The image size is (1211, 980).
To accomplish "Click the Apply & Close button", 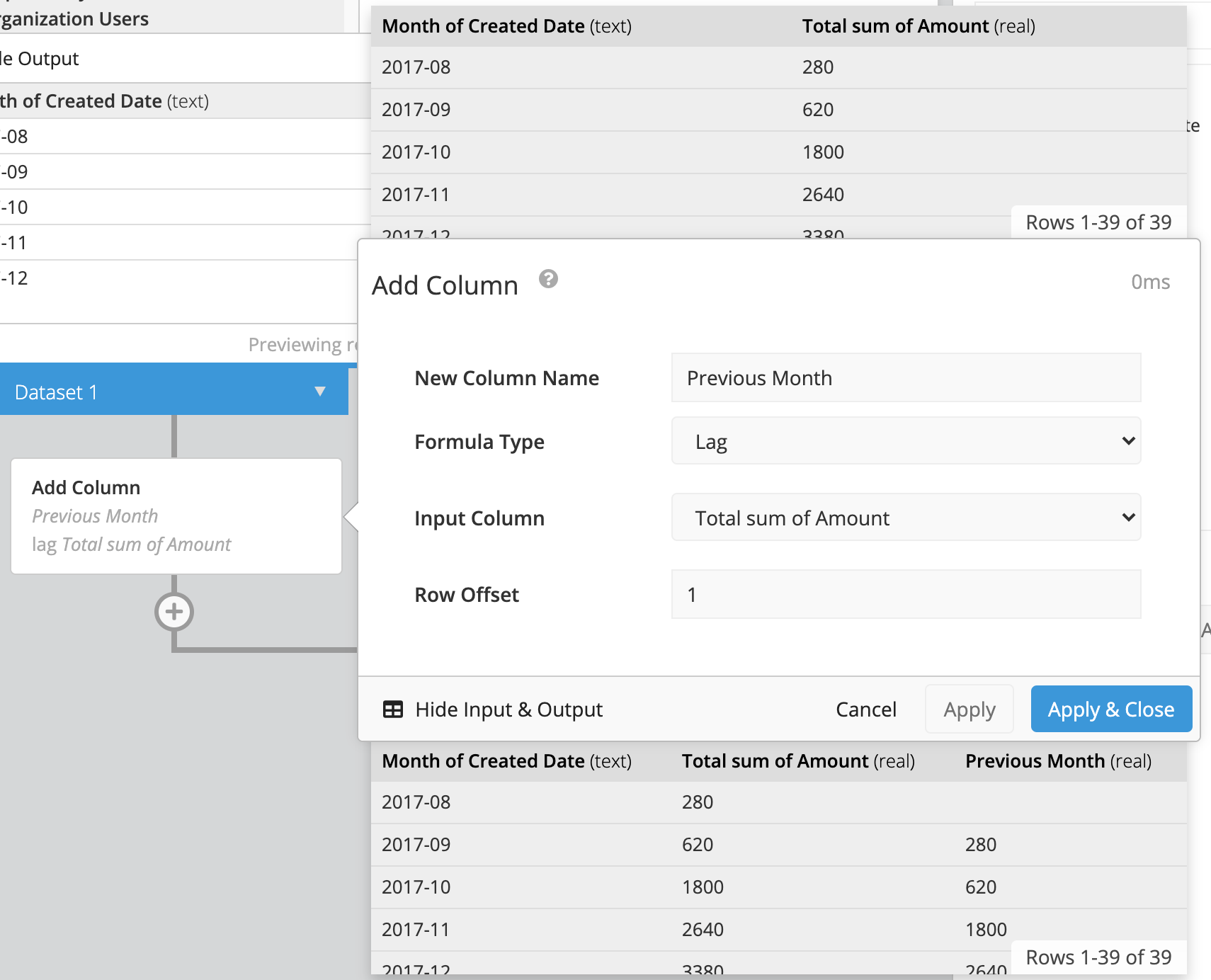I will coord(1111,710).
